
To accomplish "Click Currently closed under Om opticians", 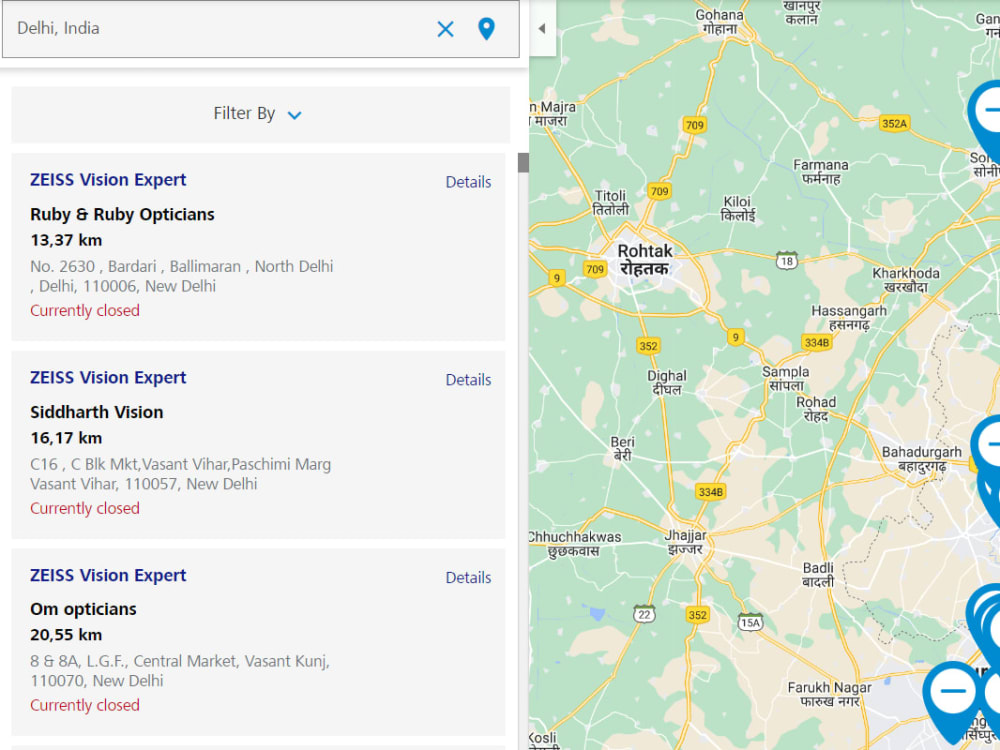I will click(85, 705).
